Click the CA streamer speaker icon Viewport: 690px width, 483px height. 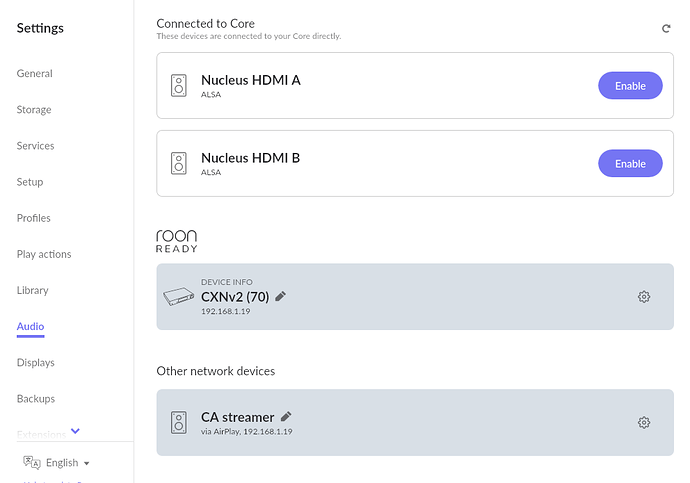(x=179, y=423)
